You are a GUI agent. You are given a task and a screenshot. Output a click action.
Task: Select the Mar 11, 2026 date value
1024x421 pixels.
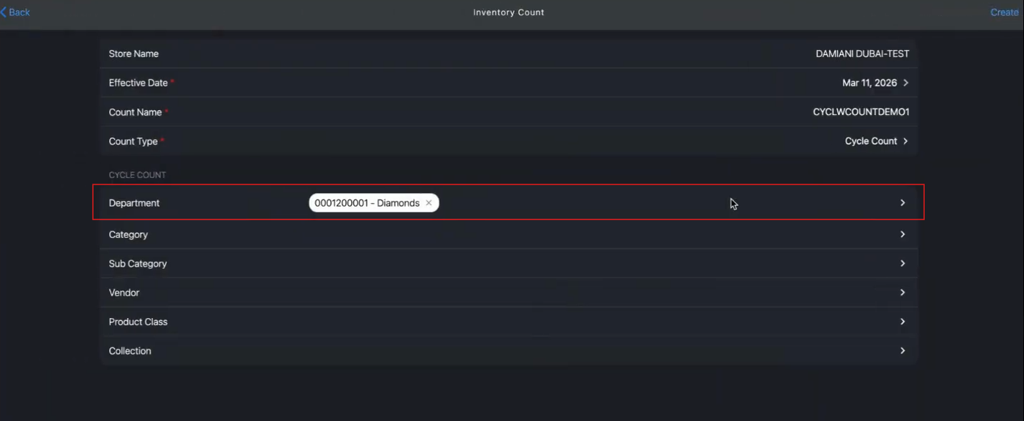click(870, 83)
